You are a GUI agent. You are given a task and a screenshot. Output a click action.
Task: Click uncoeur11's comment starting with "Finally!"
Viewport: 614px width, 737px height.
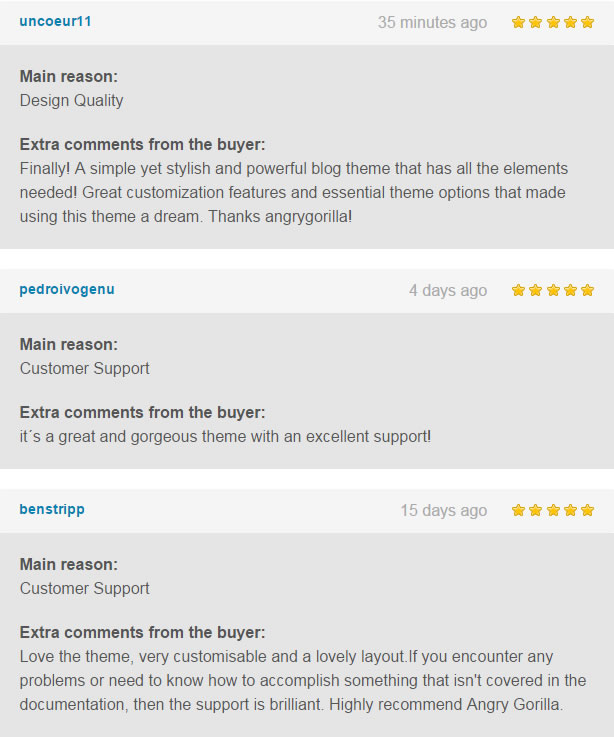[x=294, y=190]
